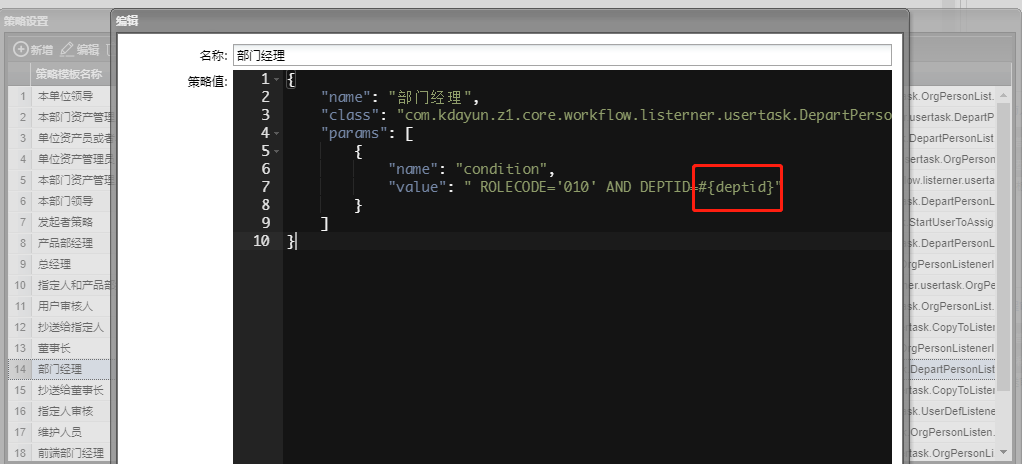Click the class string on line 3

click(x=640, y=115)
